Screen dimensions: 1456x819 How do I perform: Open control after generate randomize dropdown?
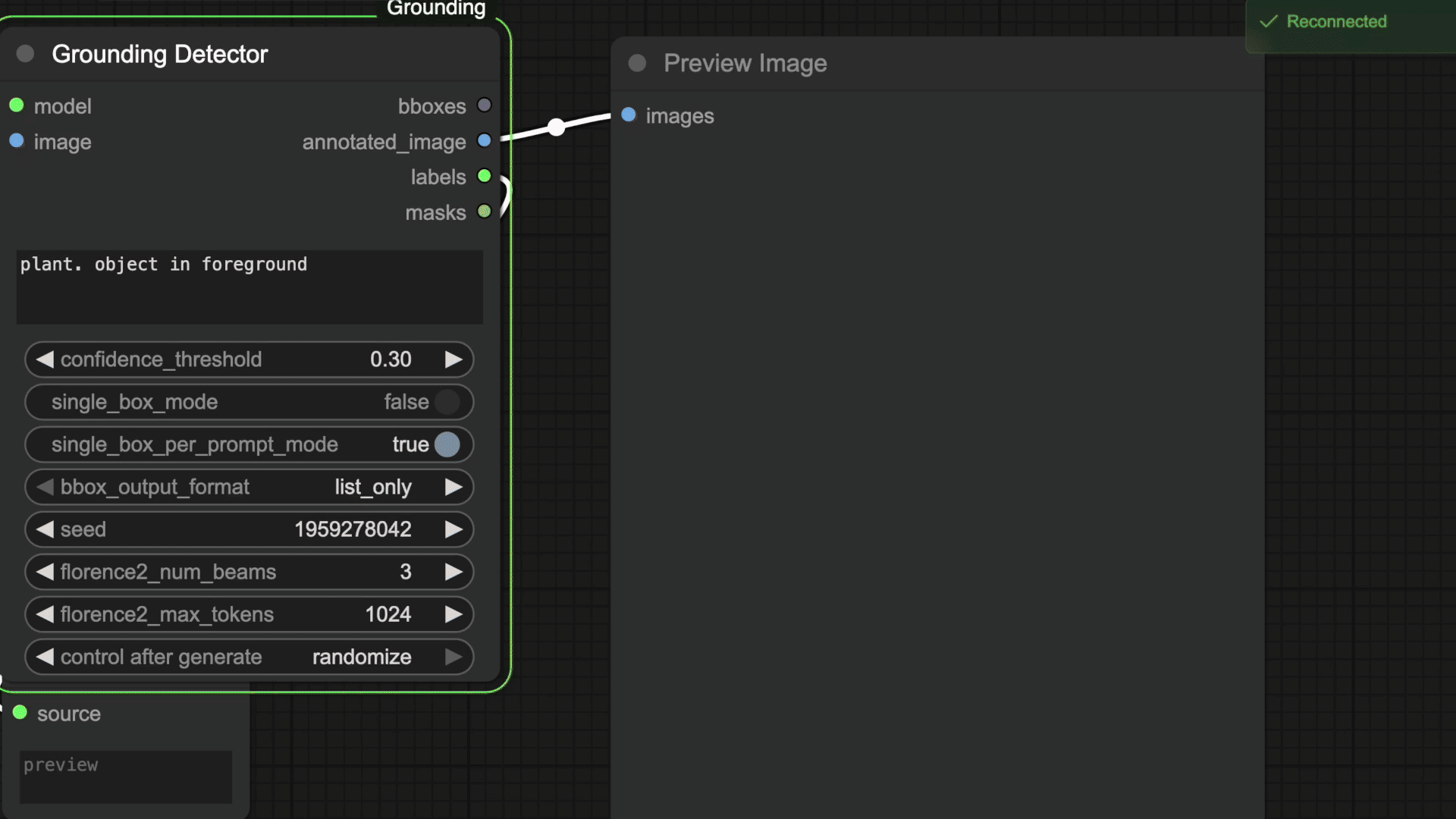(x=362, y=657)
